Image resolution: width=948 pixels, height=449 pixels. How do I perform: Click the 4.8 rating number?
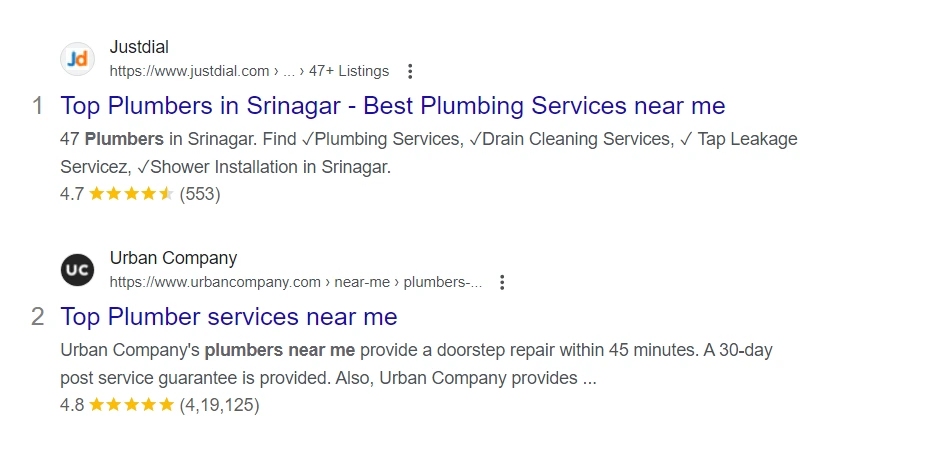coord(72,405)
